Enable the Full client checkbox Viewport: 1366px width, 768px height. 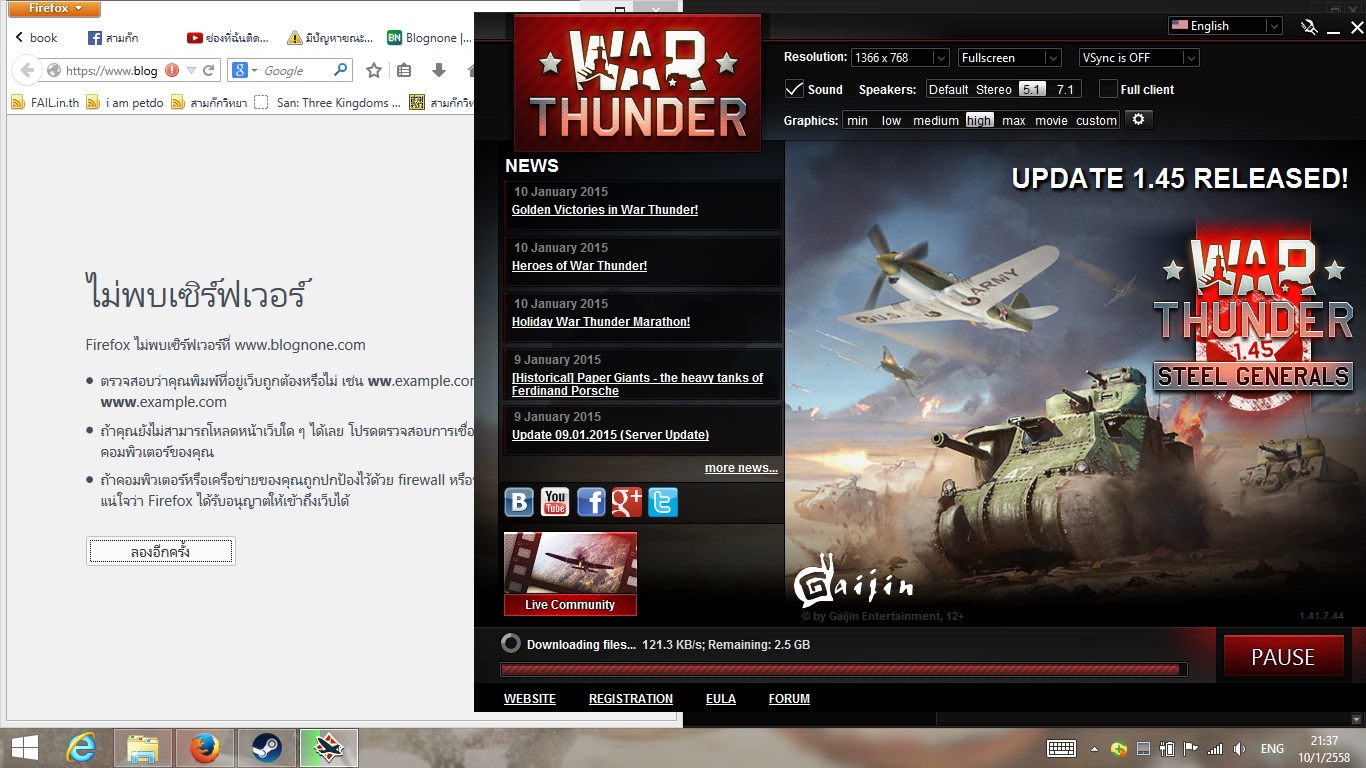(x=1108, y=89)
